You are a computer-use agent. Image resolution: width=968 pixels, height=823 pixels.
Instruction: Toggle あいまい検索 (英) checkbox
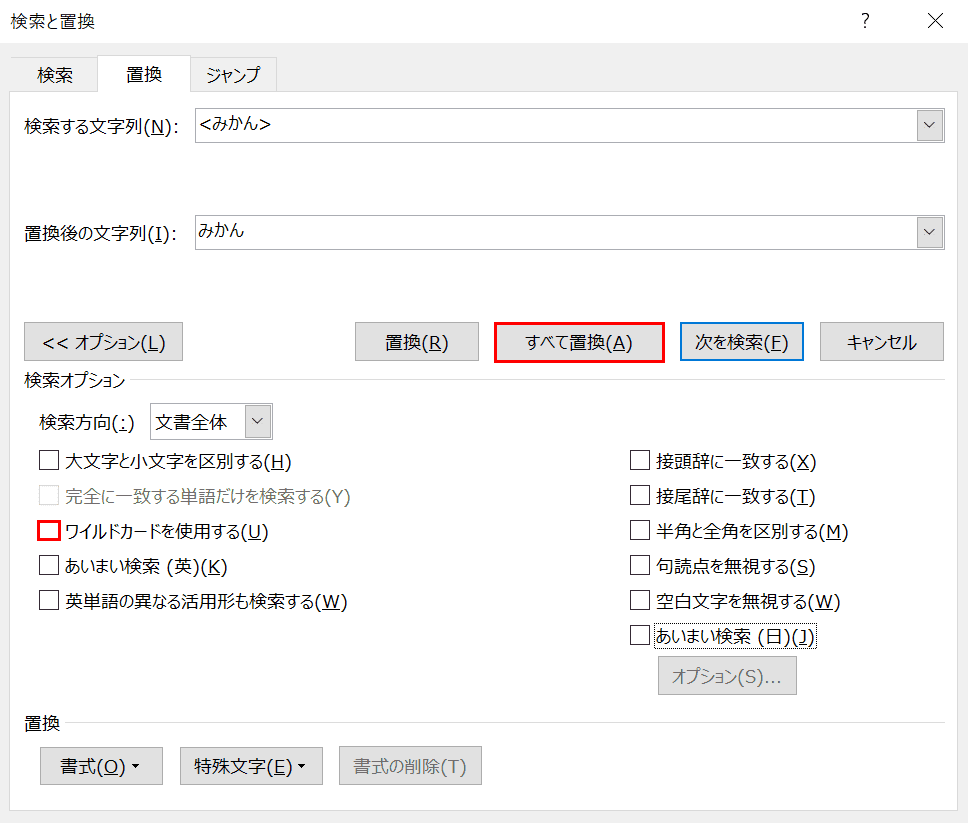(x=49, y=566)
